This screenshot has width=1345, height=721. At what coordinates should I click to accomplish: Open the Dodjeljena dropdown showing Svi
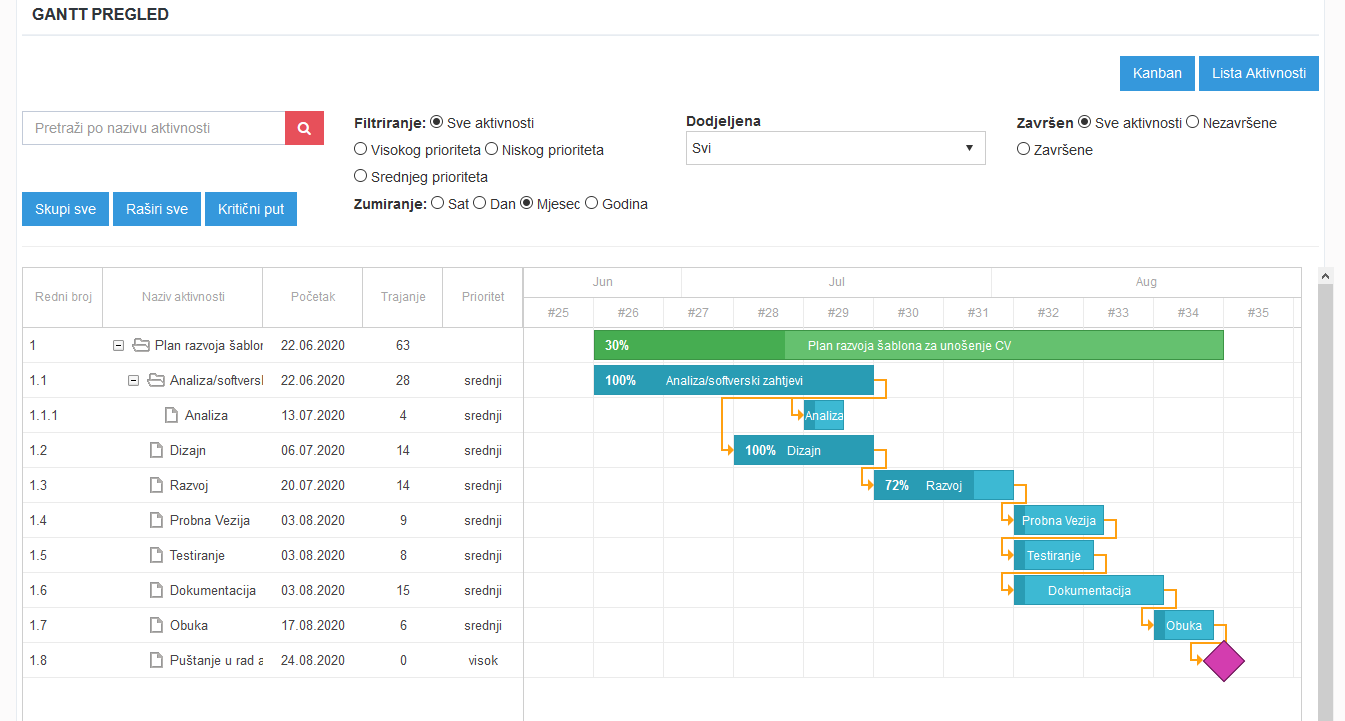[x=836, y=148]
